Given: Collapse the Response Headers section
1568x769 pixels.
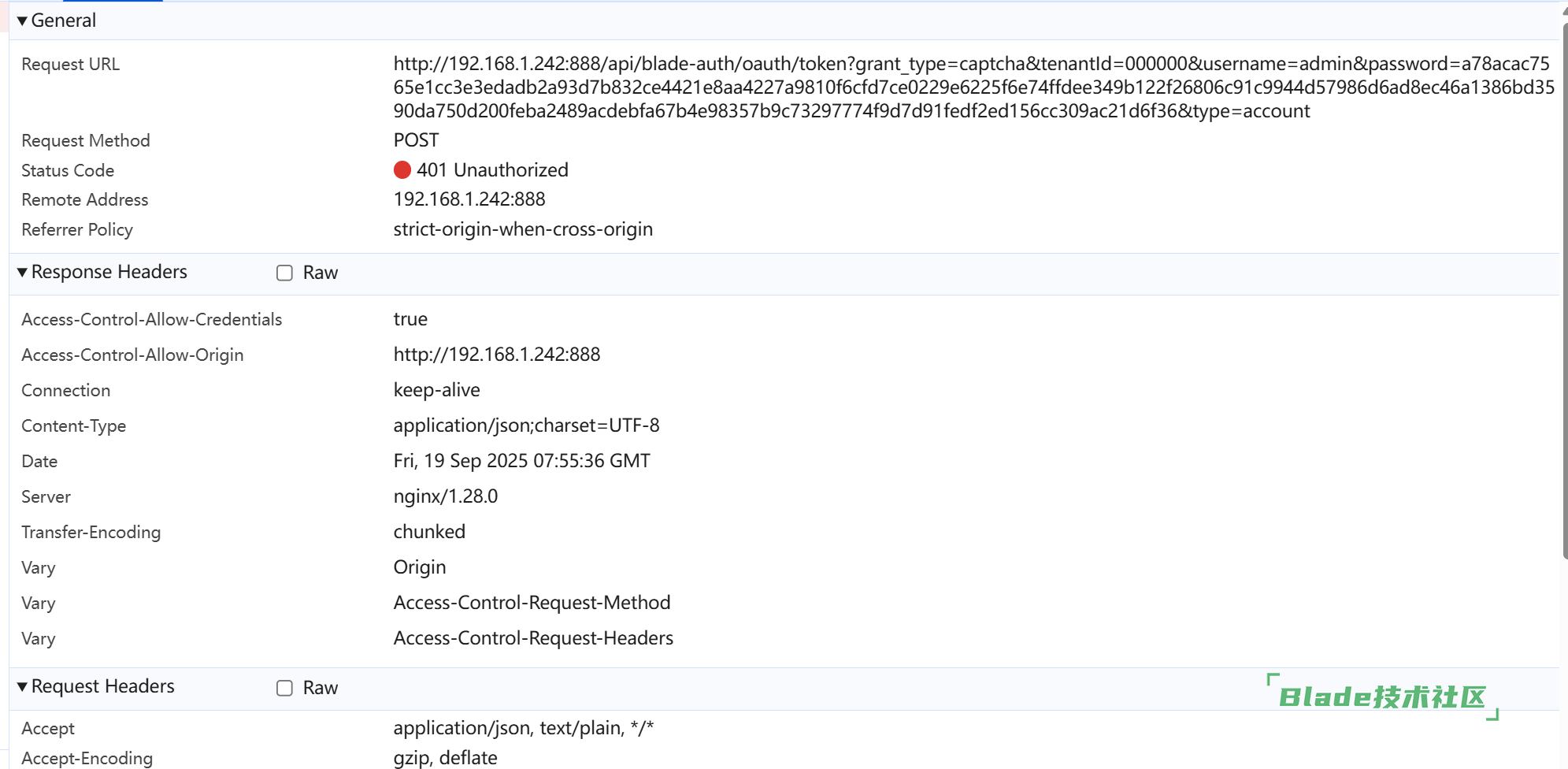Looking at the screenshot, I should 22,273.
